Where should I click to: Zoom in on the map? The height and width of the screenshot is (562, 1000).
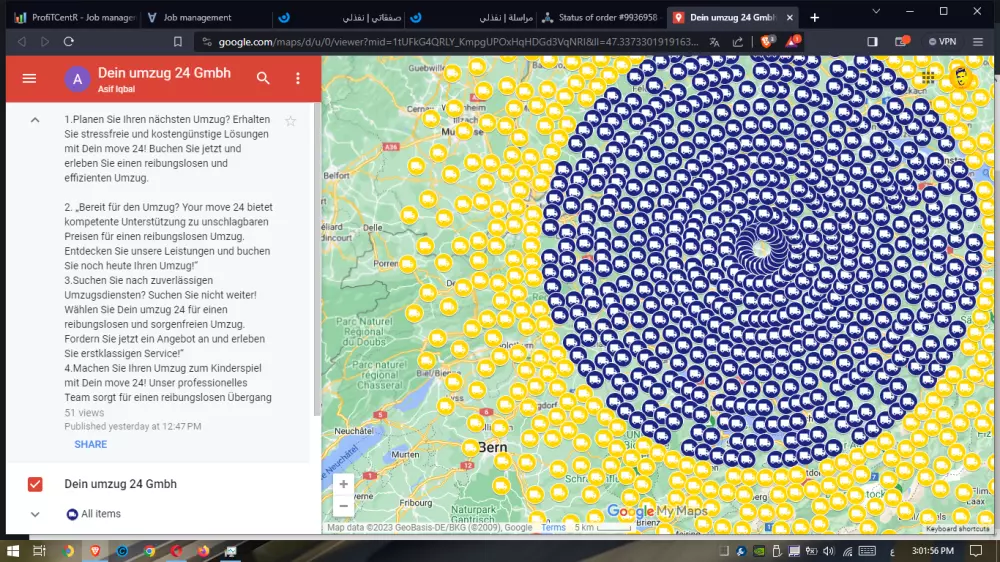coord(344,484)
